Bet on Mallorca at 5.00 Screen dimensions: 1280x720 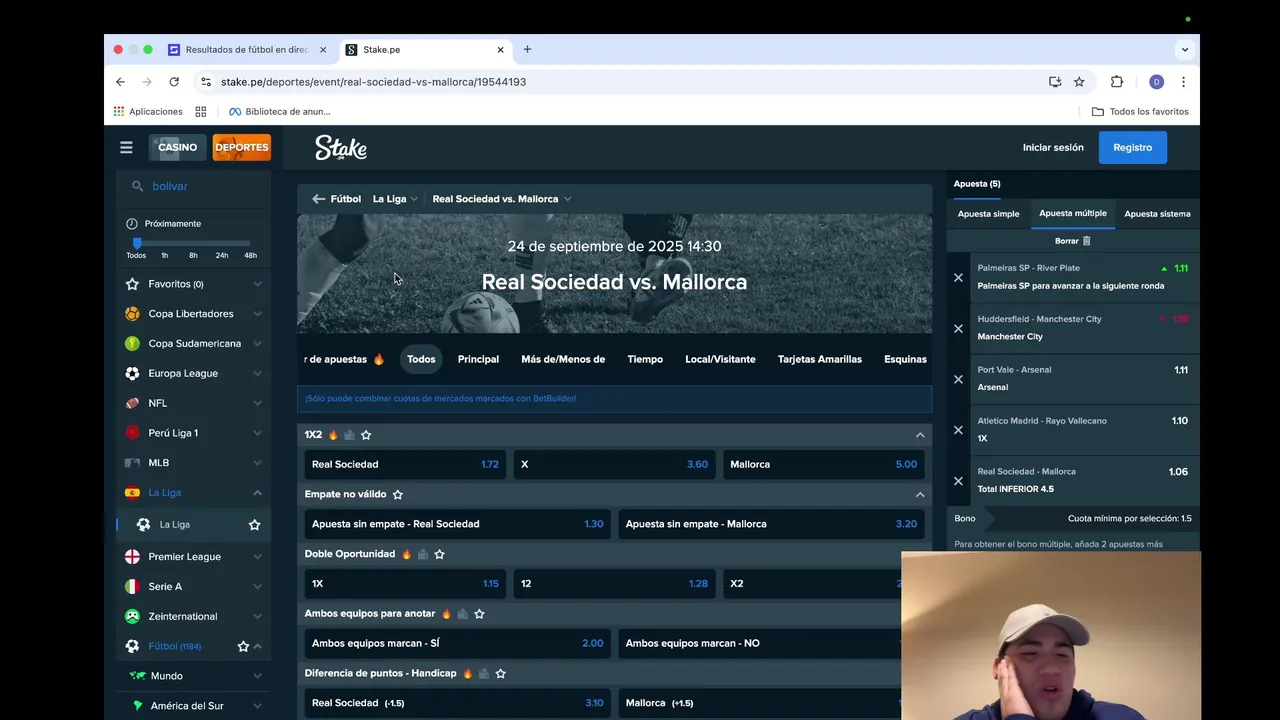point(824,464)
